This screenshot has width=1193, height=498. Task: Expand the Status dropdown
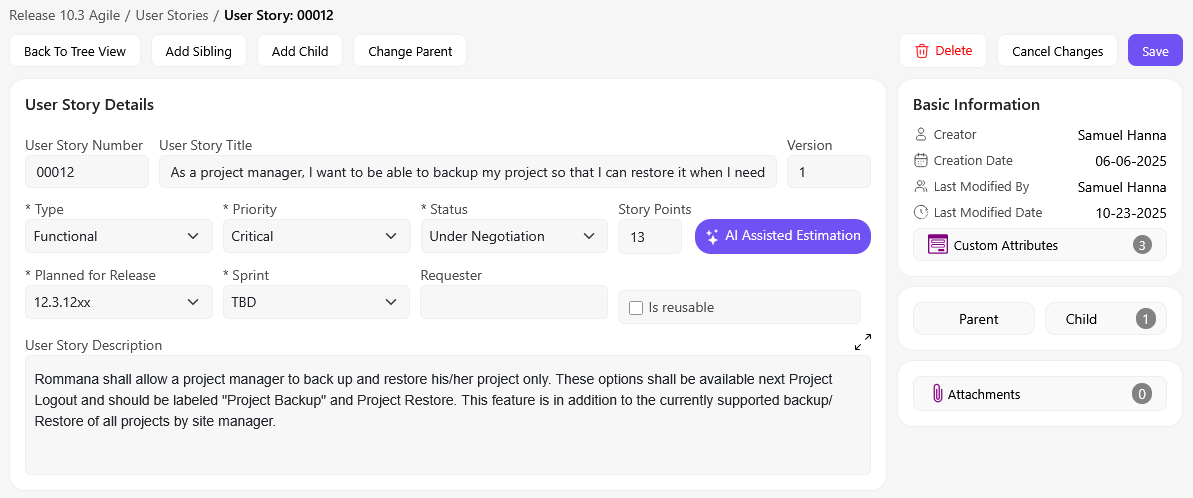click(513, 236)
